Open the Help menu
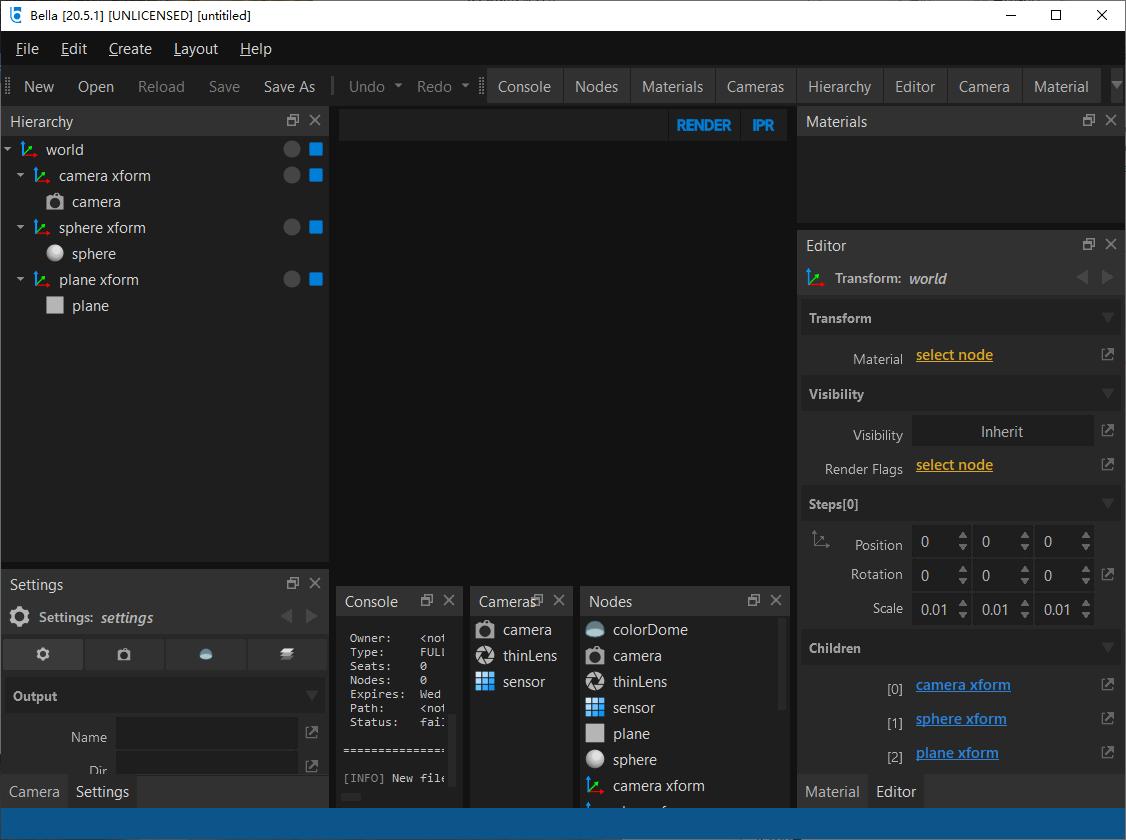 (256, 49)
